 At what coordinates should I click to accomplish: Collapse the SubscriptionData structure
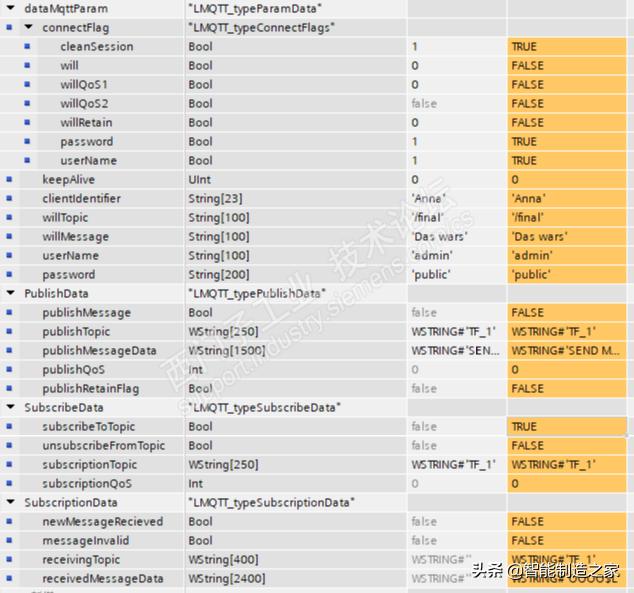(x=11, y=502)
